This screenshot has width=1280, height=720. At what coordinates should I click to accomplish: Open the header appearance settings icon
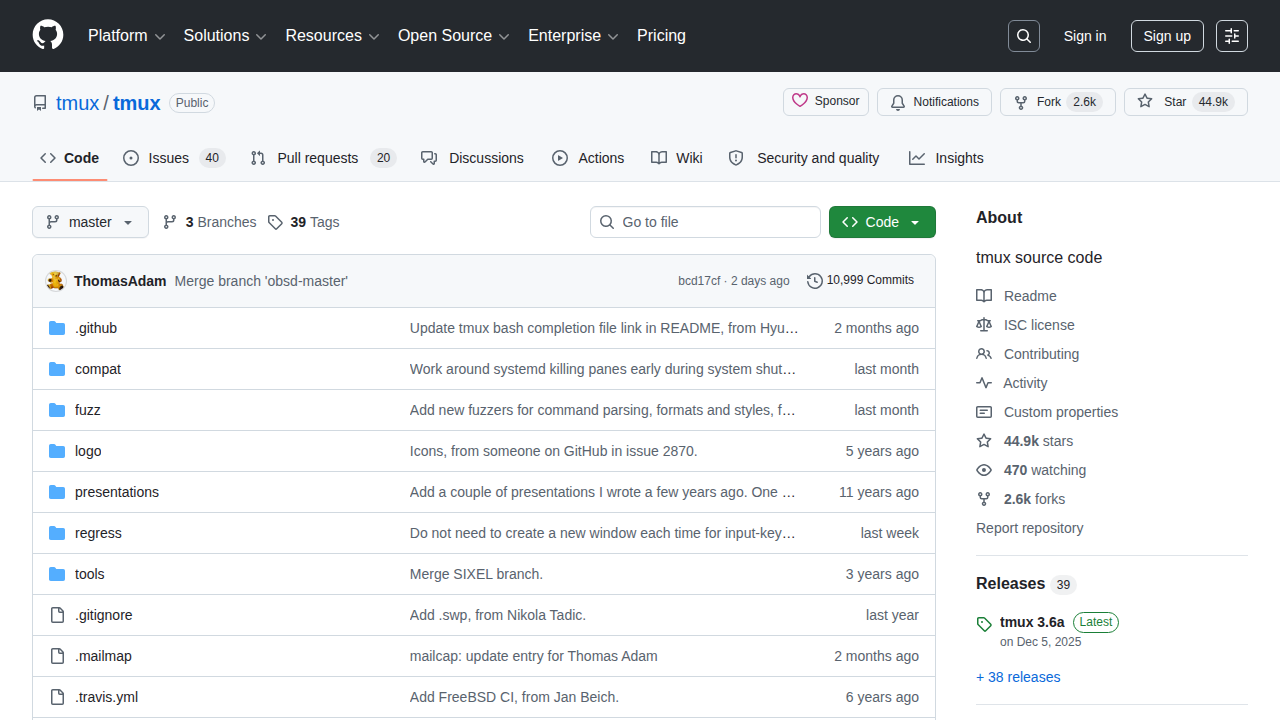pyautogui.click(x=1232, y=36)
